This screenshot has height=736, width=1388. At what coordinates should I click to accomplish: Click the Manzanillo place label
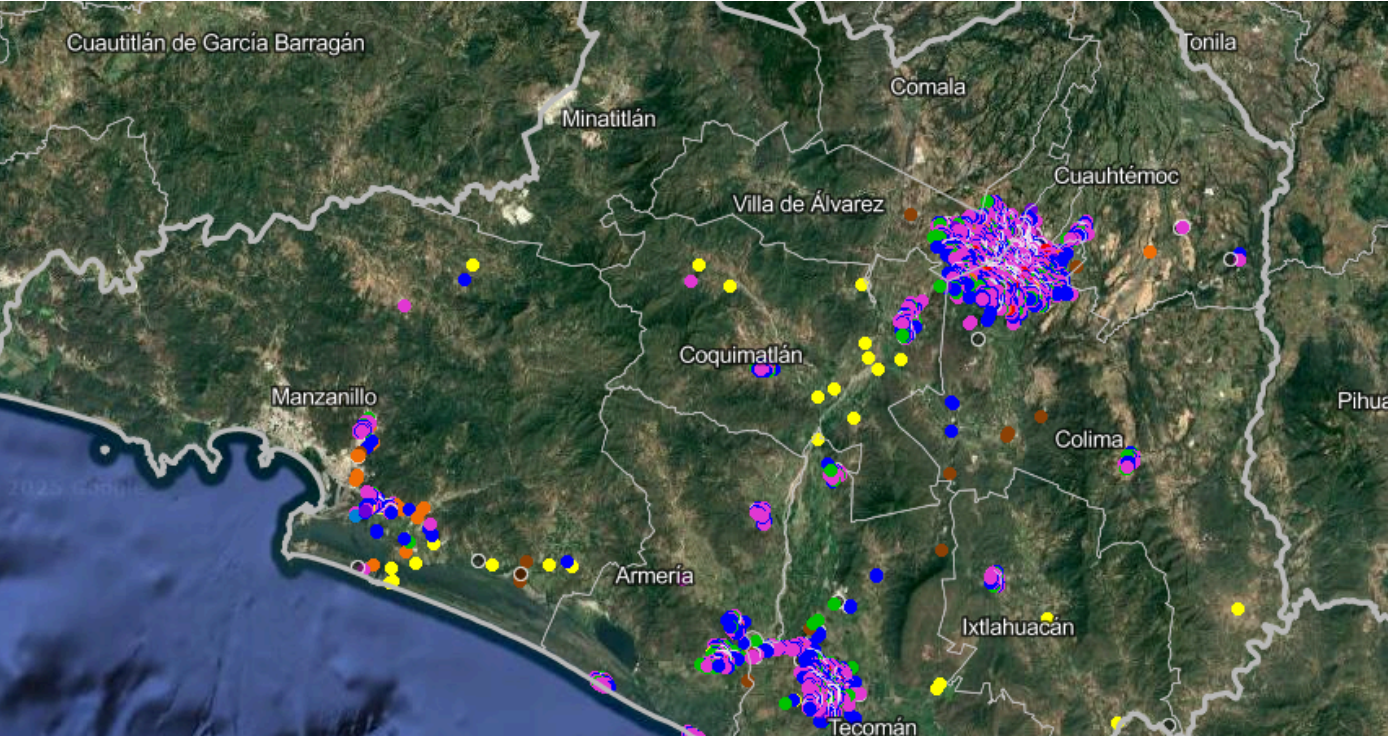point(324,397)
